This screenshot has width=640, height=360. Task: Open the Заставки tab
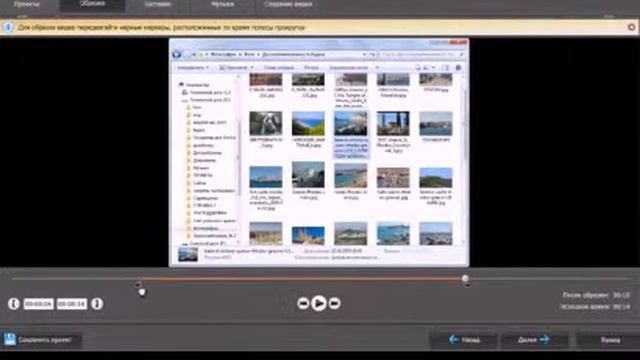click(157, 5)
